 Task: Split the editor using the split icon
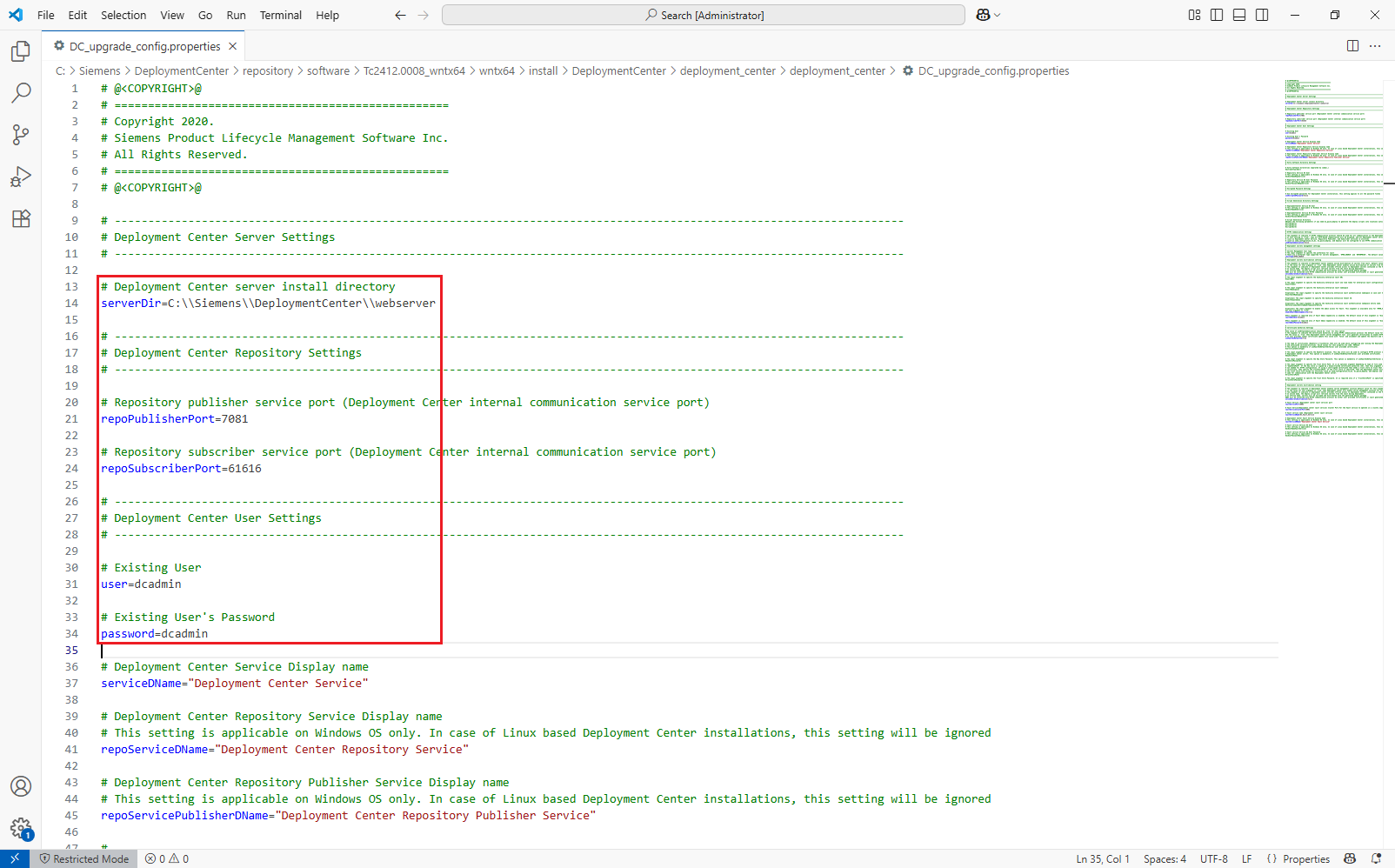pyautogui.click(x=1353, y=45)
